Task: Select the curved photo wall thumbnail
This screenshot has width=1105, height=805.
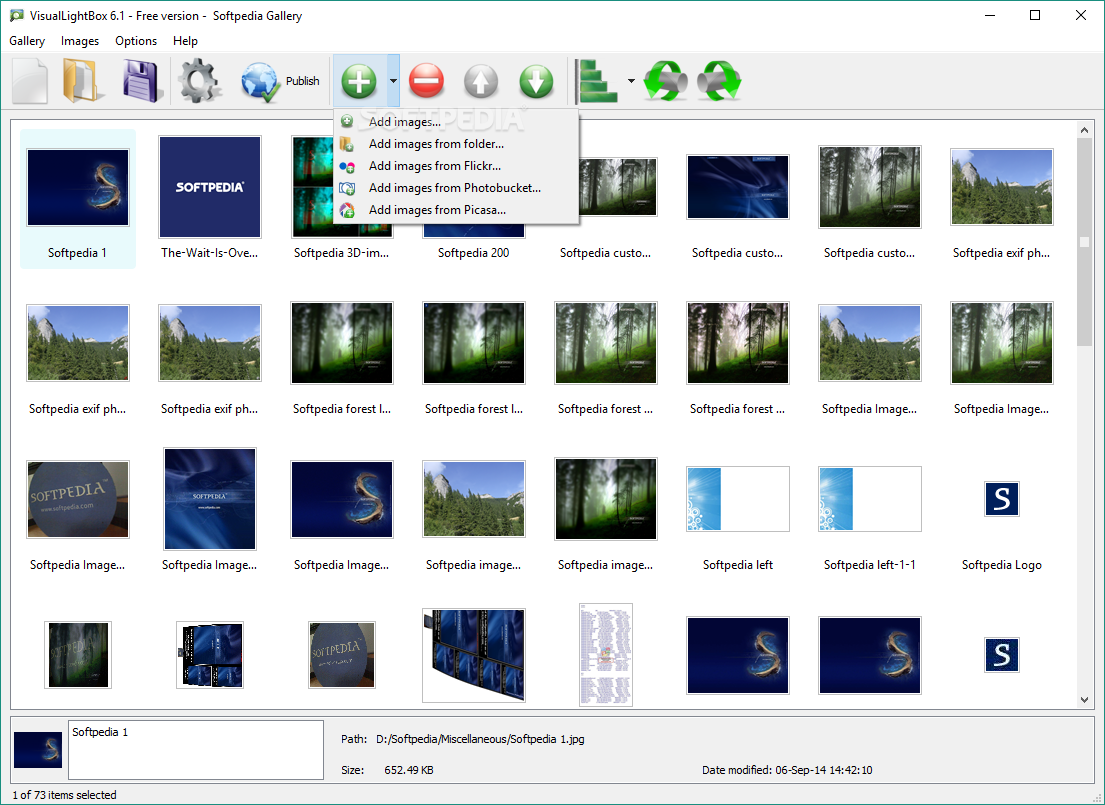Action: click(x=474, y=655)
